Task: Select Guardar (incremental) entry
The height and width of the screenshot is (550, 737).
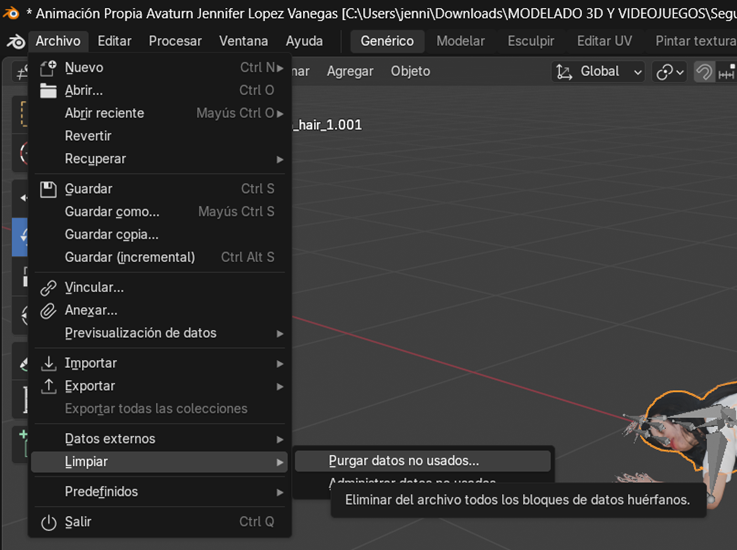Action: pyautogui.click(x=160, y=257)
